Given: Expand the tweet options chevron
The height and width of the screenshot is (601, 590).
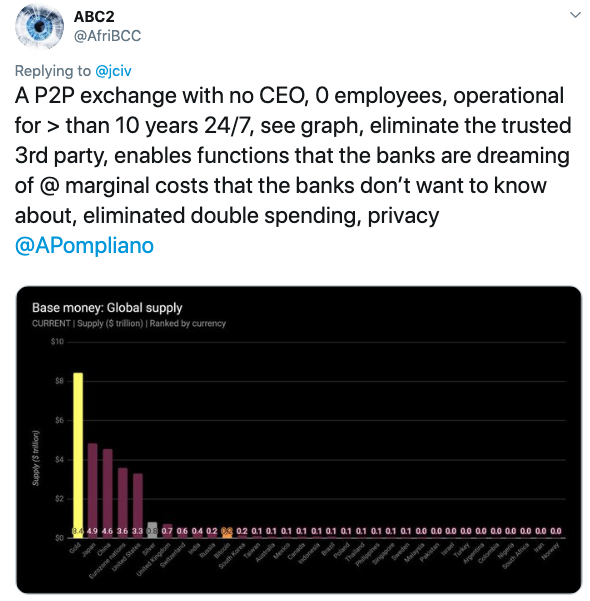Looking at the screenshot, I should click(x=575, y=16).
